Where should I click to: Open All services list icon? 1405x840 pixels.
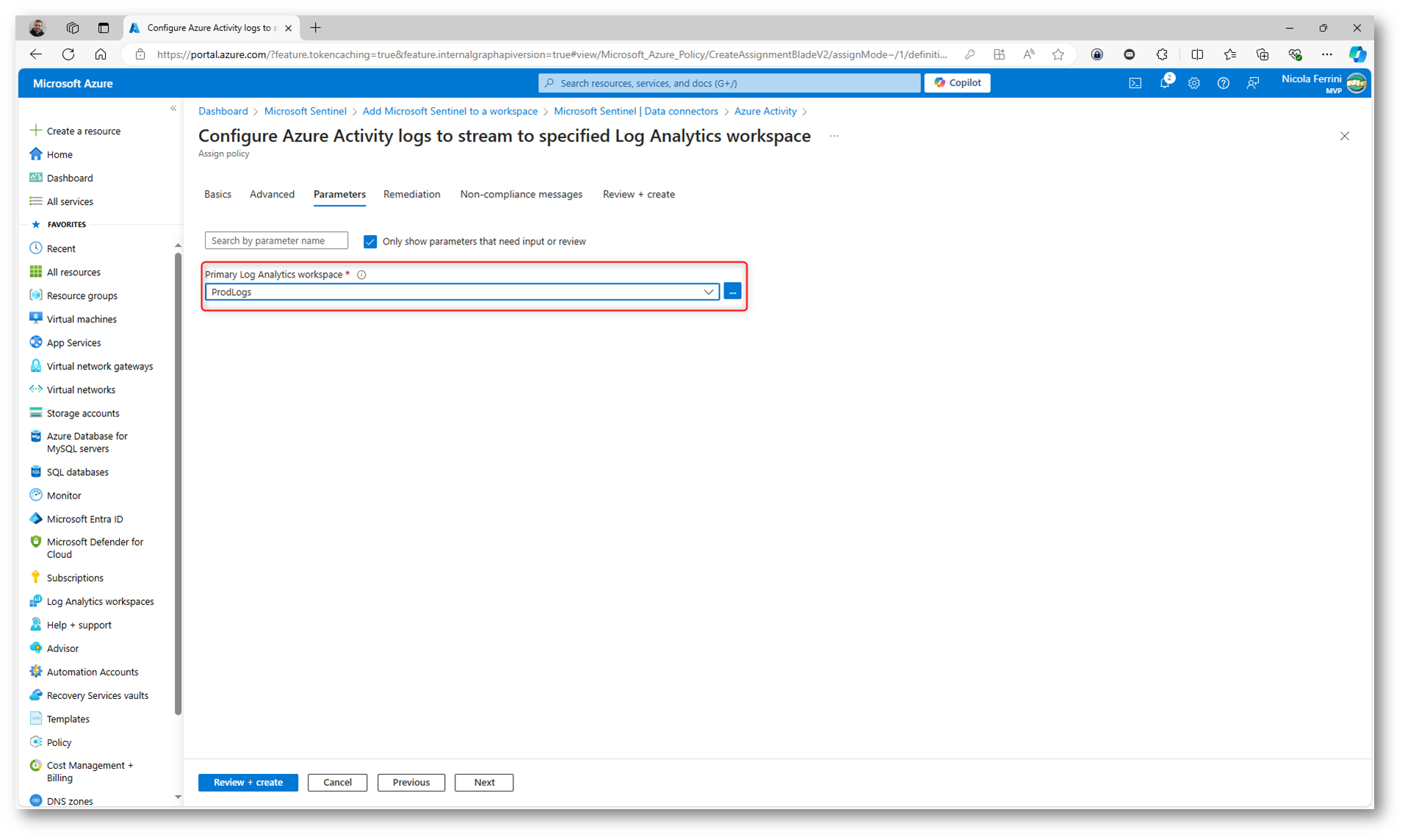pyautogui.click(x=35, y=201)
